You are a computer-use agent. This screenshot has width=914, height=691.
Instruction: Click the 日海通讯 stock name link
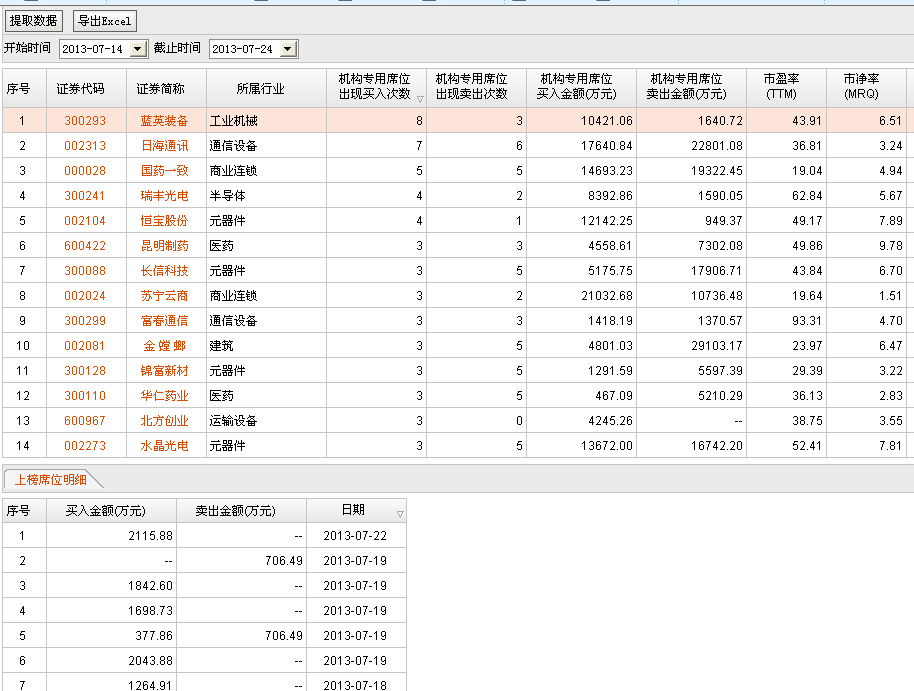tap(164, 146)
